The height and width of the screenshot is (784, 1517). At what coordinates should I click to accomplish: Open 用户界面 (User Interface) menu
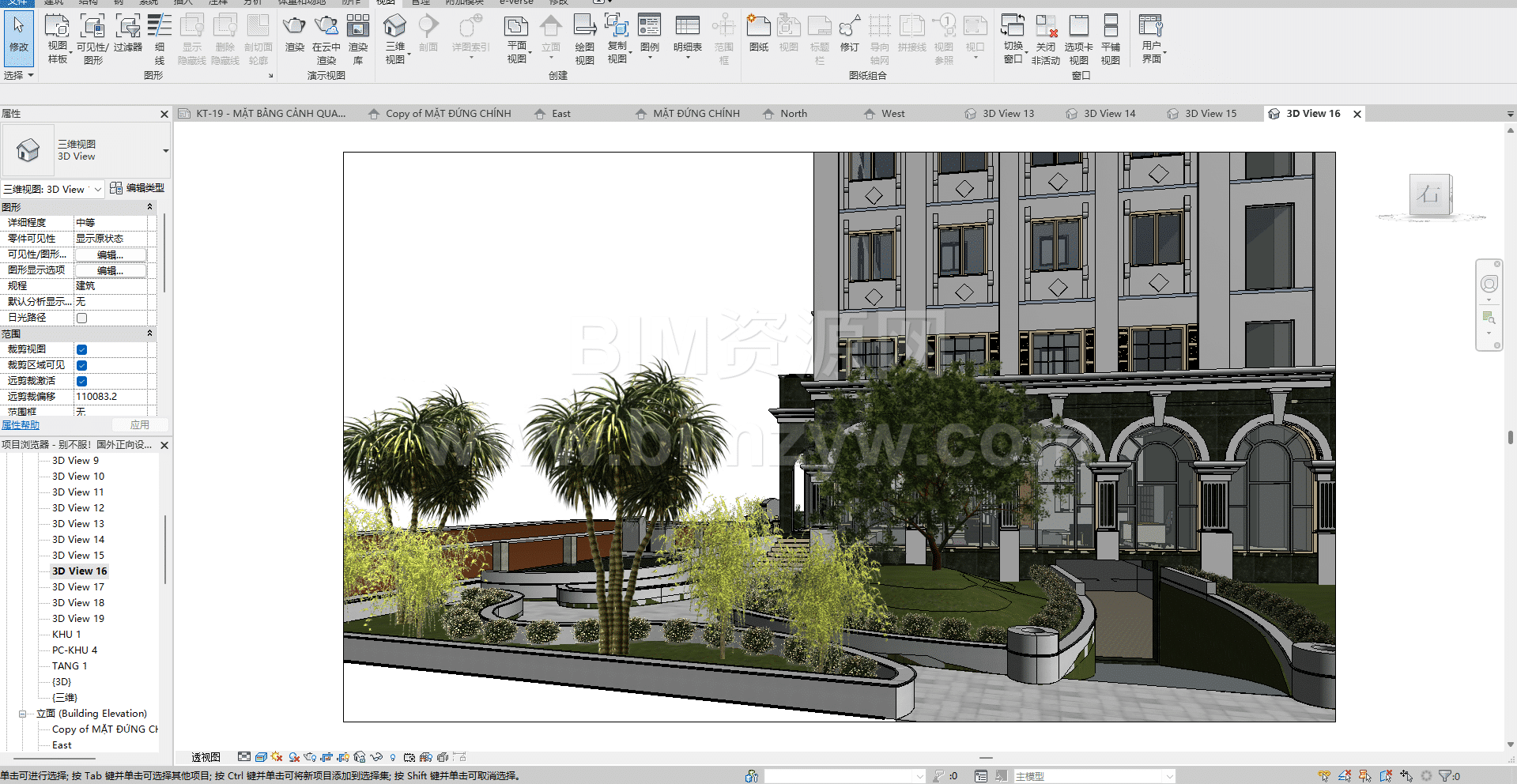pyautogui.click(x=1151, y=38)
